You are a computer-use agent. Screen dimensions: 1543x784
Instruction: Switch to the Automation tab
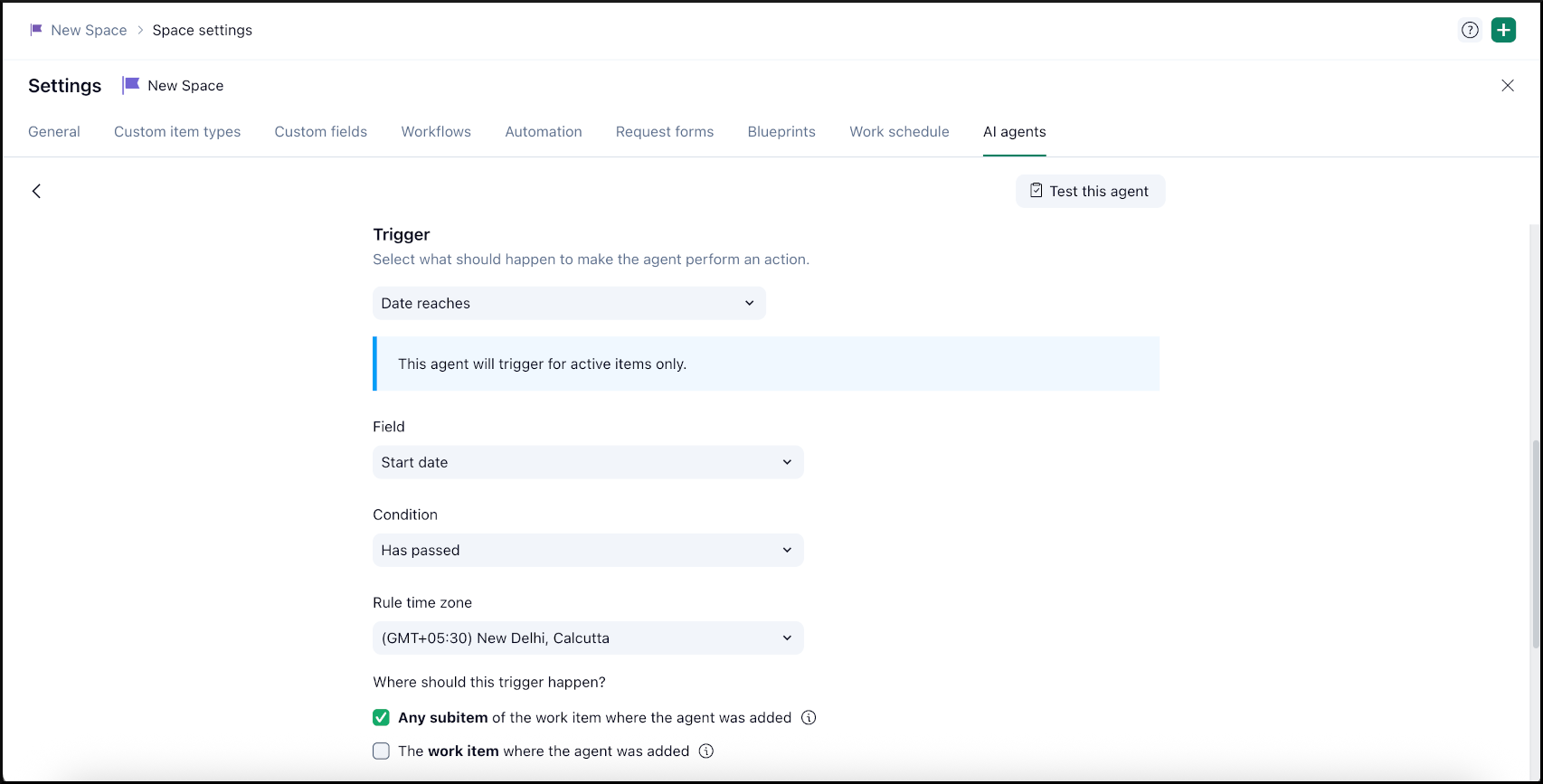543,131
